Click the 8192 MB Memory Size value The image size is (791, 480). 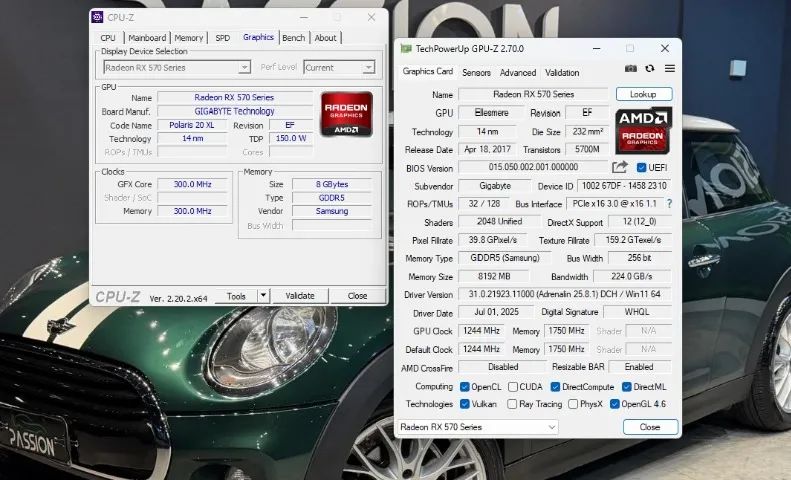click(x=494, y=276)
